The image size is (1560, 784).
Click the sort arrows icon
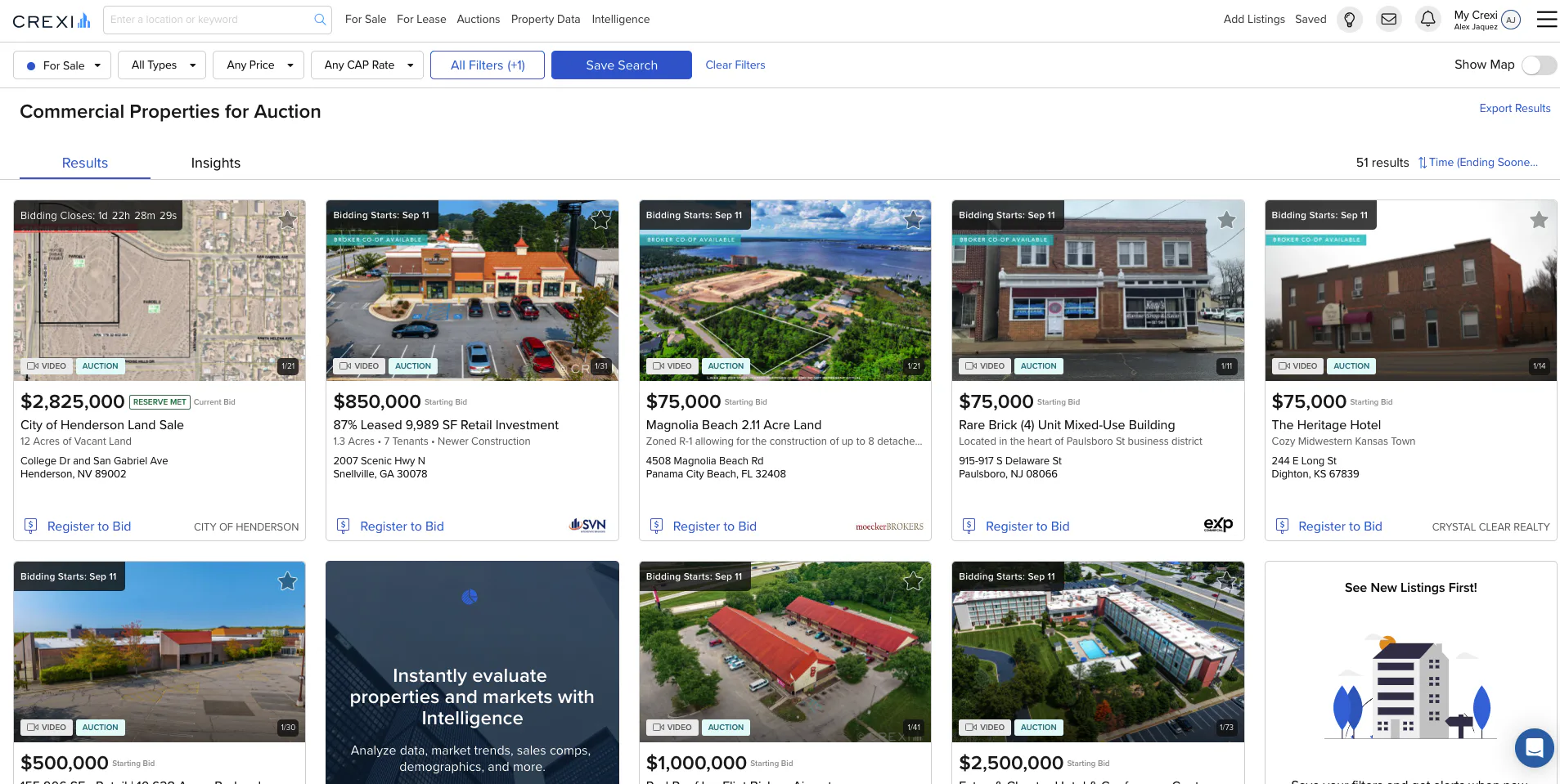pyautogui.click(x=1423, y=163)
